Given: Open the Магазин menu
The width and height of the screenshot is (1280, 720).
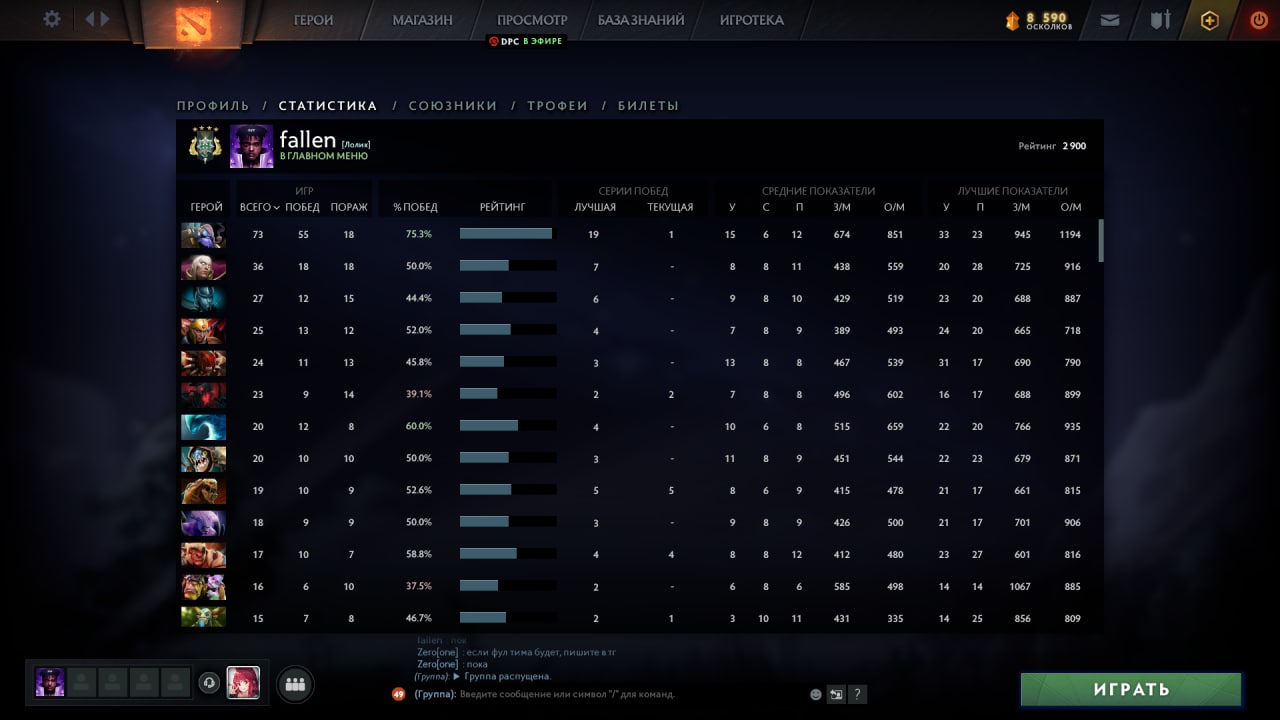Looking at the screenshot, I should [x=422, y=20].
